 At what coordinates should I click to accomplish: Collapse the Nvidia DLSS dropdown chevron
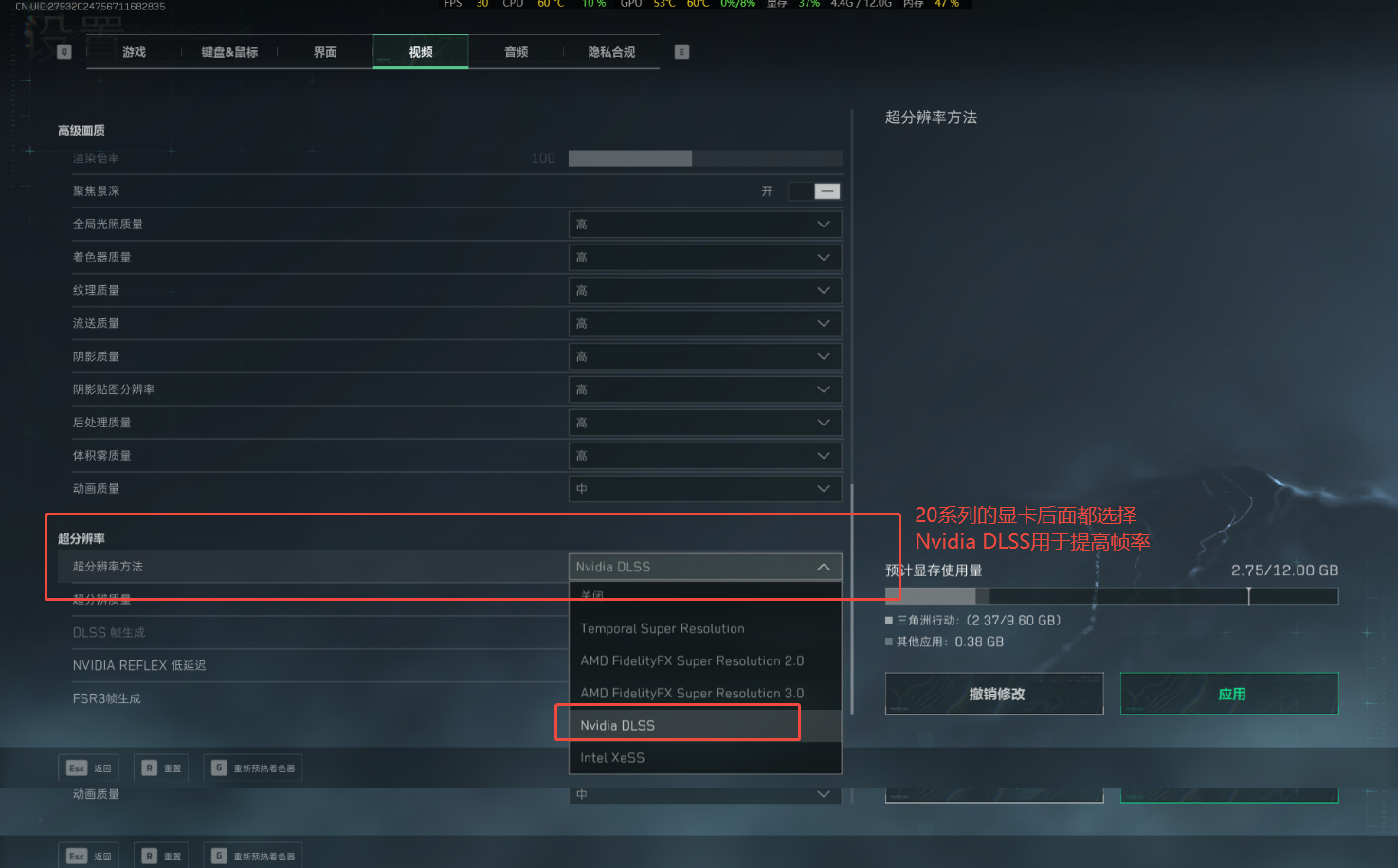pyautogui.click(x=824, y=567)
